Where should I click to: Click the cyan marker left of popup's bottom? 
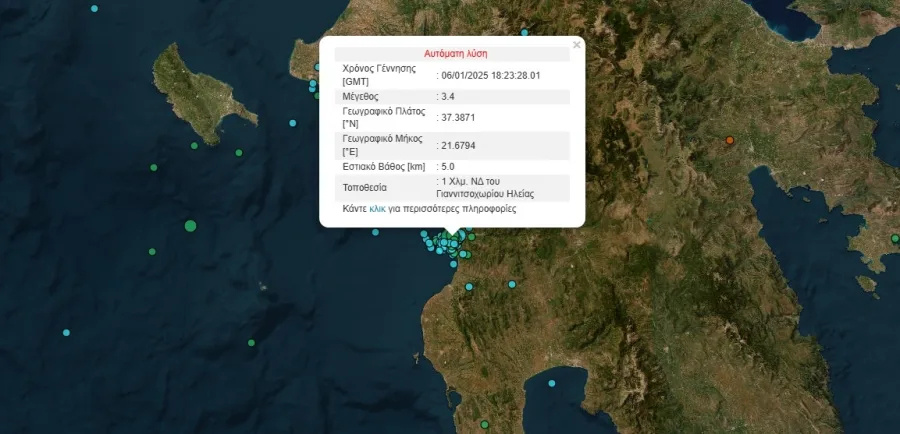[375, 233]
